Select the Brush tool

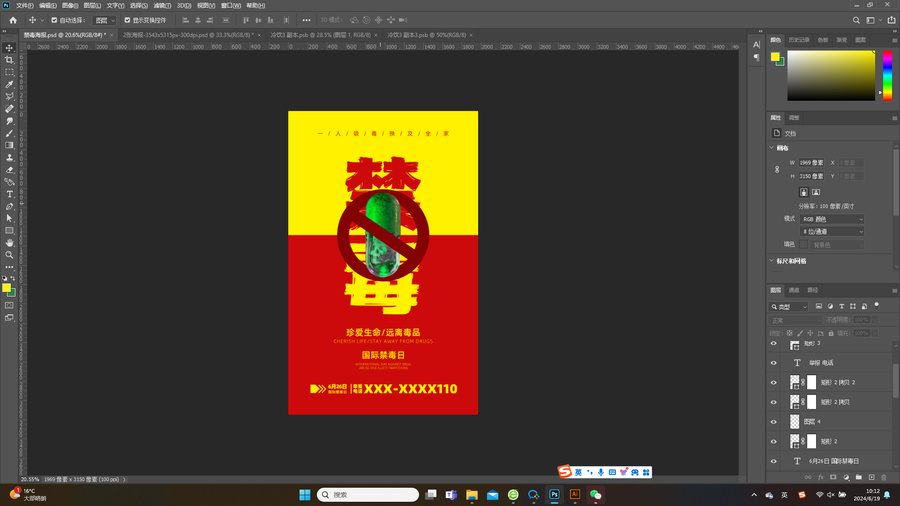pos(9,133)
